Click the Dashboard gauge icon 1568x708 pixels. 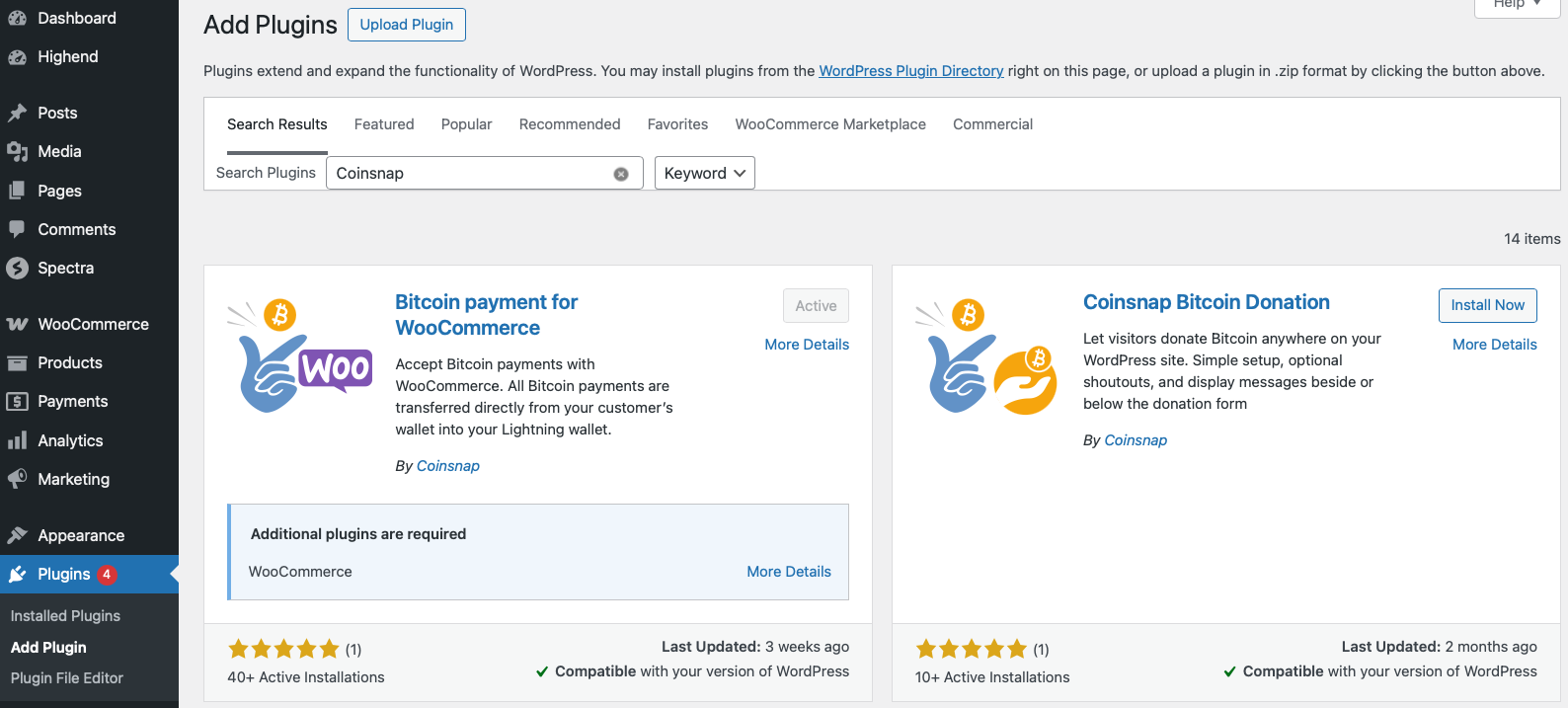(17, 18)
